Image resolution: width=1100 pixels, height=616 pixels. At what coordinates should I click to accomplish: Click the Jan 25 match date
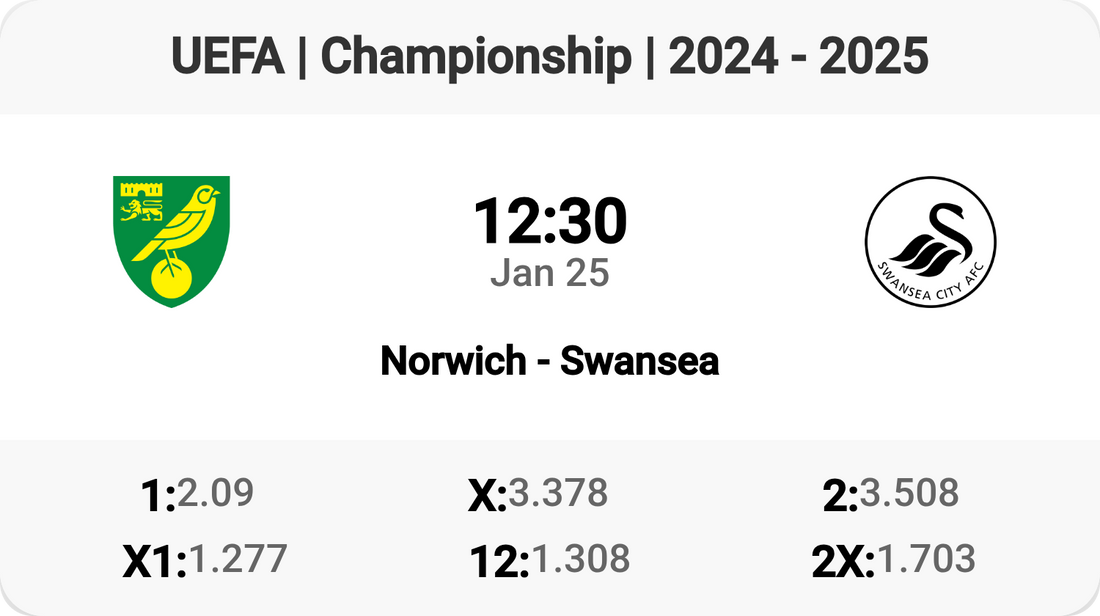pos(550,272)
